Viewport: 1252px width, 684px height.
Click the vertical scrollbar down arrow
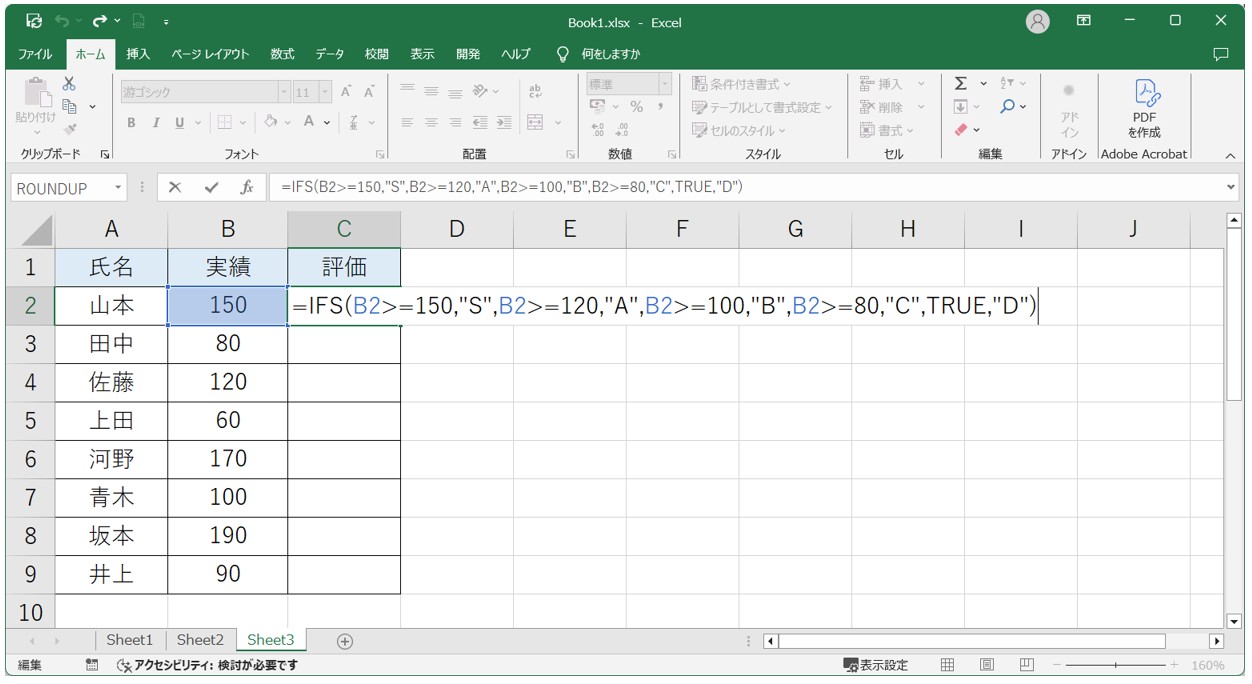pos(1234,619)
